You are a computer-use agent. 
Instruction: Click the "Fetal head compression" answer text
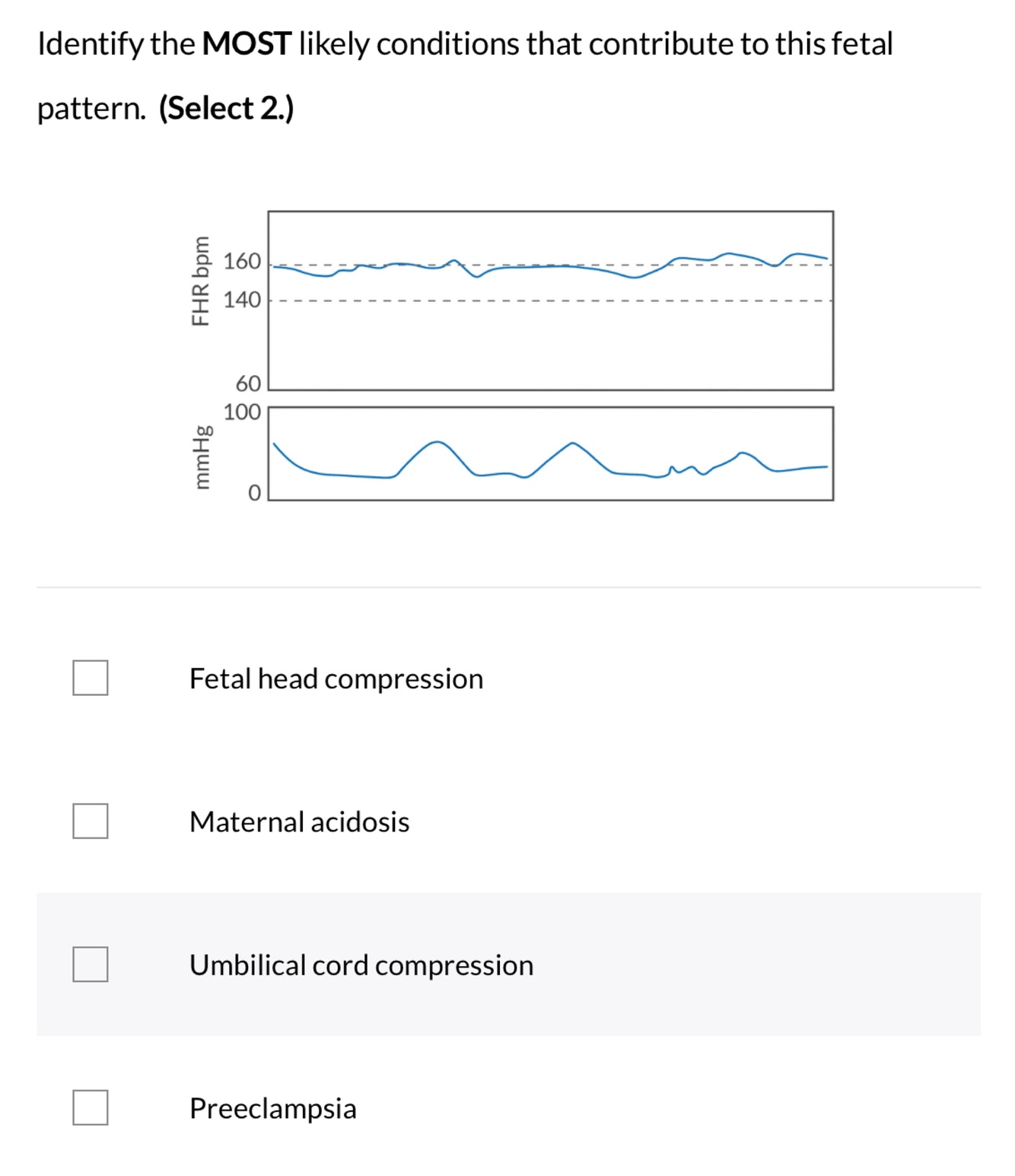[x=336, y=679]
